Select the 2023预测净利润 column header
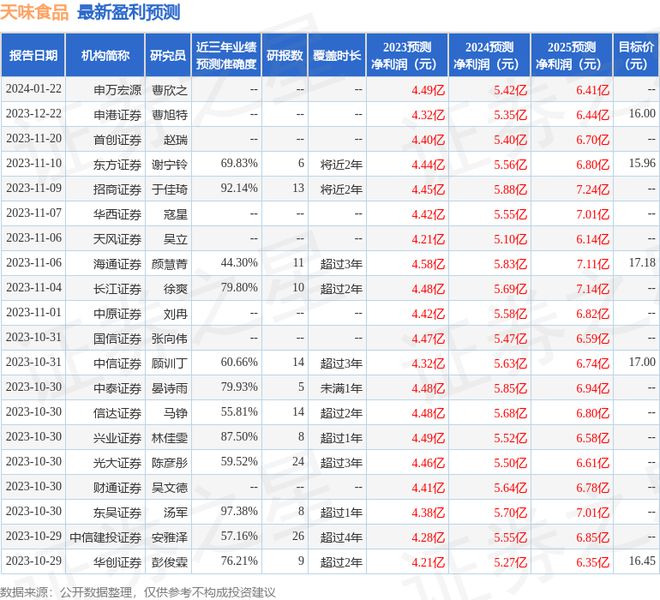Viewport: 660px width, 600px height. click(x=407, y=55)
